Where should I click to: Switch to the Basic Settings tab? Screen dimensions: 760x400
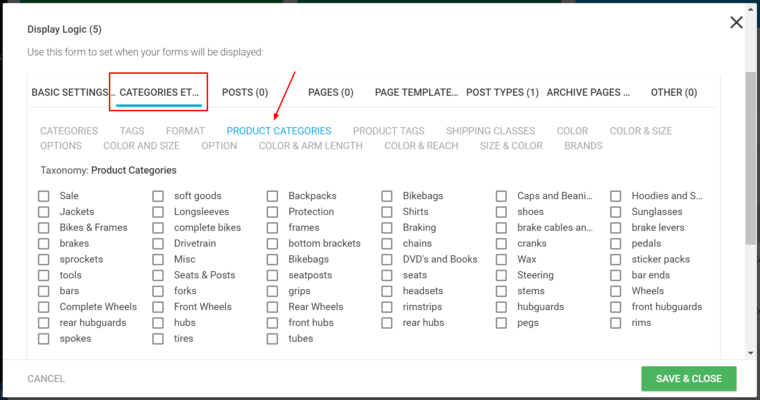pos(72,93)
